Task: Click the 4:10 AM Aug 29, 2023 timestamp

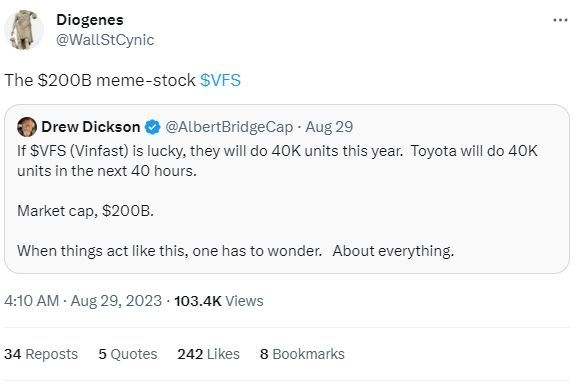Action: pos(83,301)
